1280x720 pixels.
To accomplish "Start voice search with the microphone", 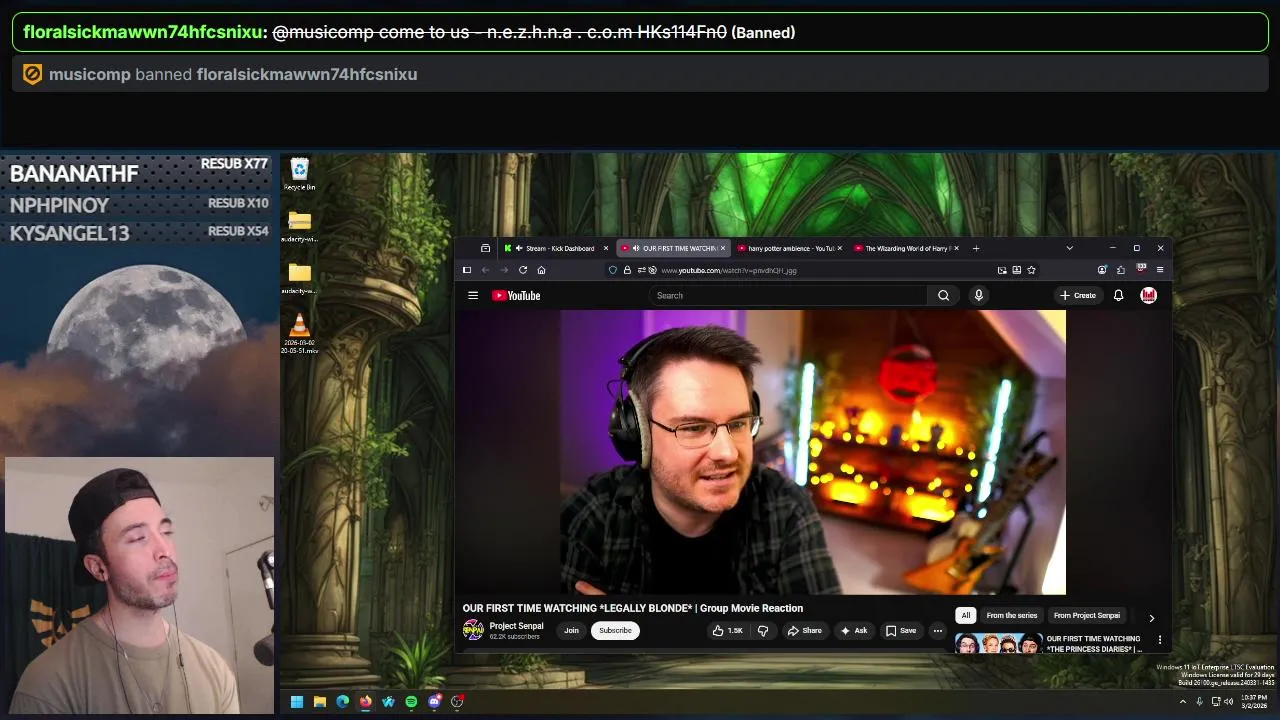I will [x=979, y=295].
